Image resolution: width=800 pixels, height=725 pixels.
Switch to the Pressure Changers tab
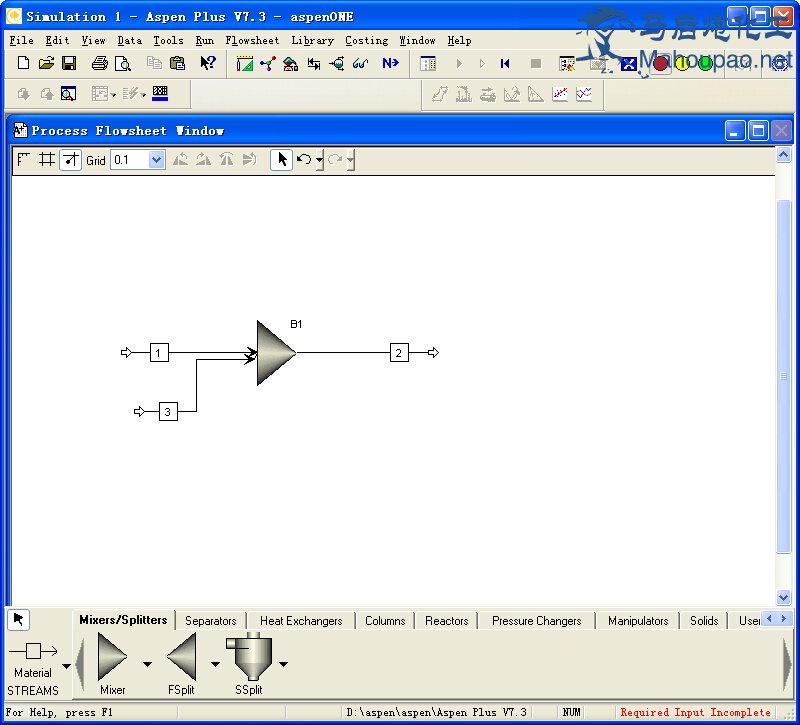536,620
